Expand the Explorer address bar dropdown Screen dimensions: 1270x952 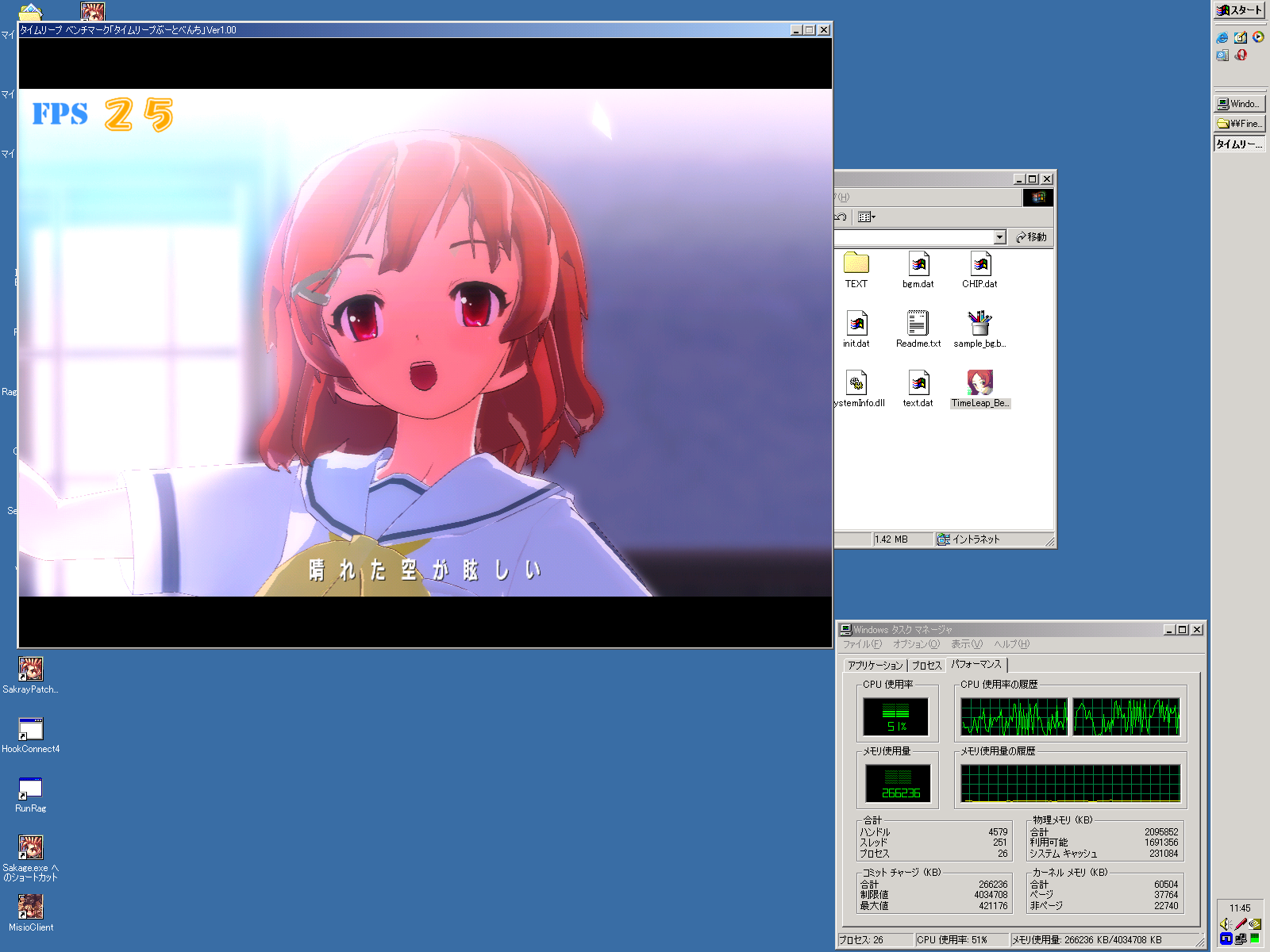(x=999, y=237)
